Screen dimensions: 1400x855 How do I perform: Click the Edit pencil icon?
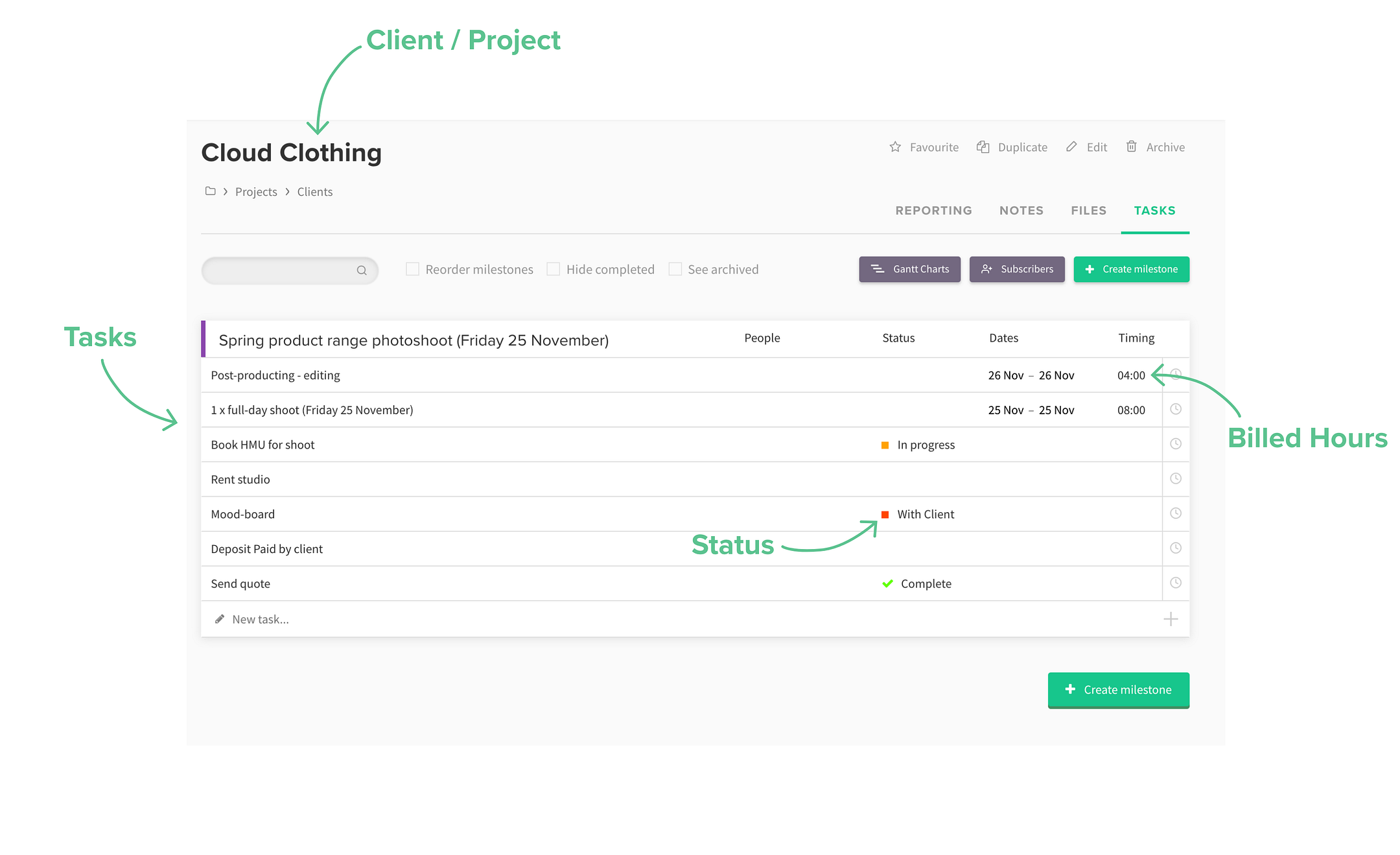pos(1071,147)
